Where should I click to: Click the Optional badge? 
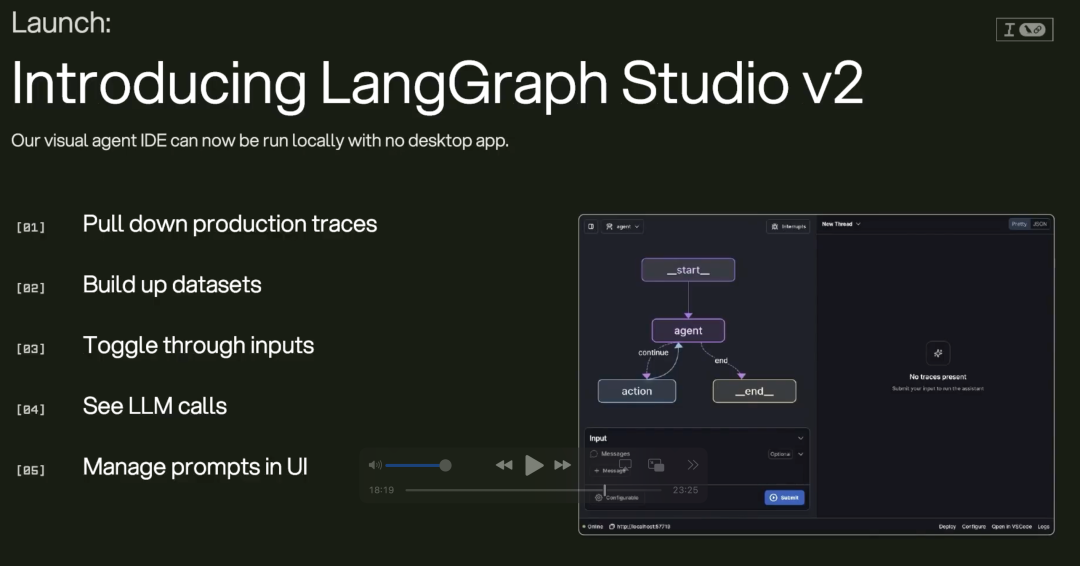coord(780,454)
